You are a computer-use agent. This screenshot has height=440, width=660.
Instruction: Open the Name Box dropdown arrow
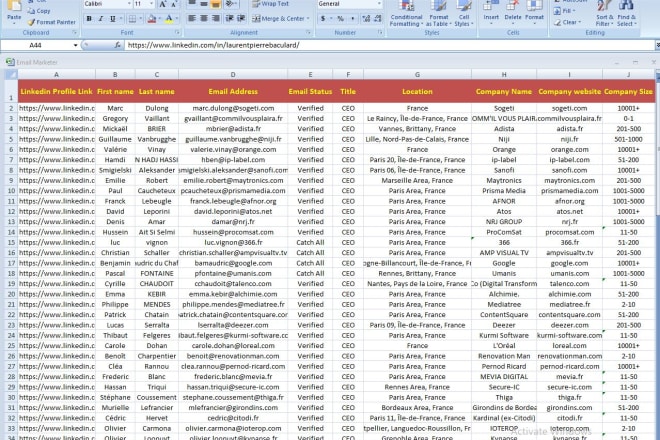coord(75,45)
